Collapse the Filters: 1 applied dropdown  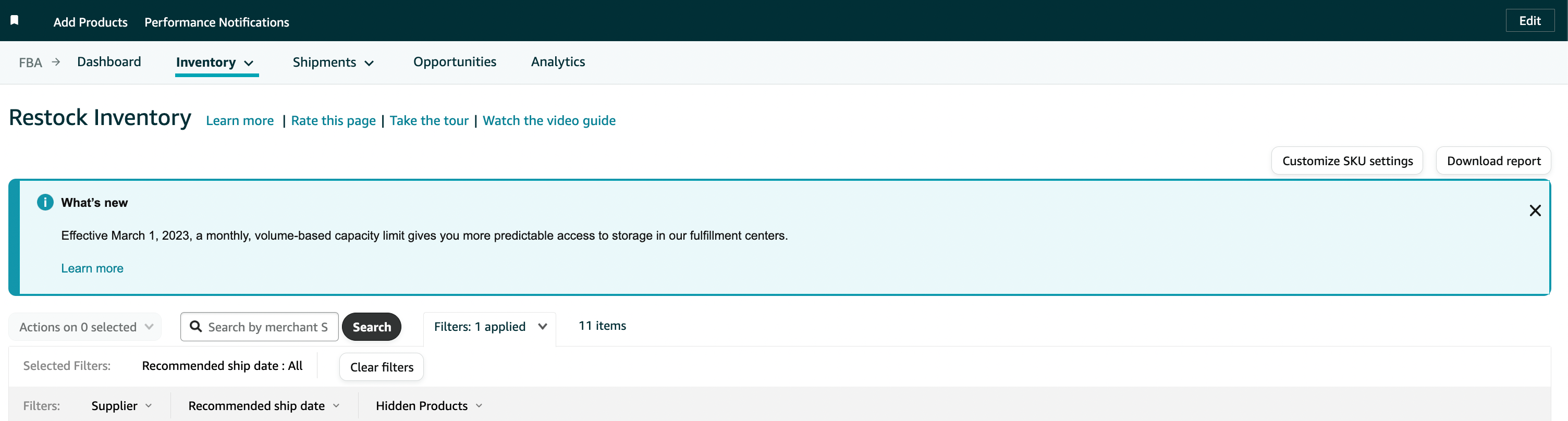coord(490,327)
